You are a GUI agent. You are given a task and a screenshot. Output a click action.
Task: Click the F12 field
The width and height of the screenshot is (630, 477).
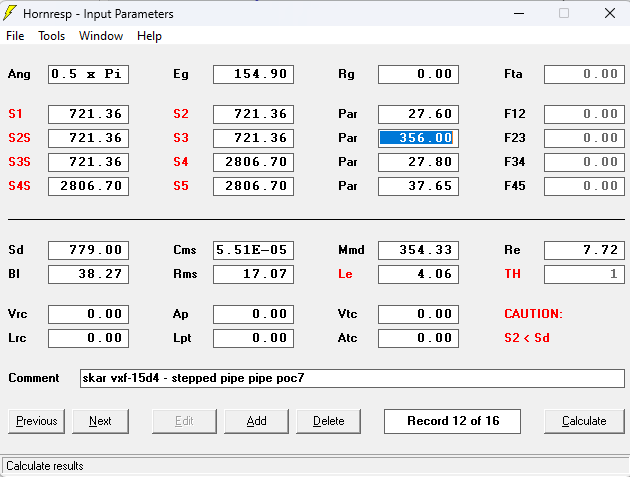coord(584,114)
